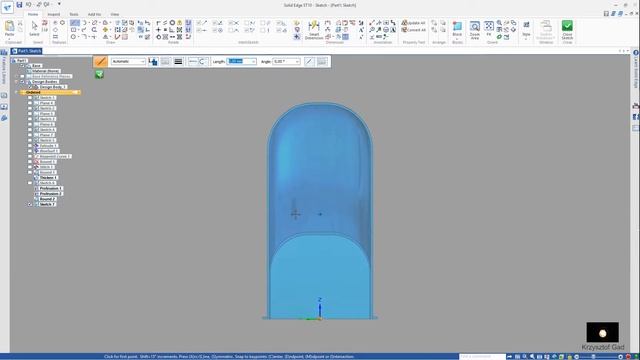Viewport: 640px width, 360px height.
Task: Open the quick access toolbar customize arrow
Action: click(x=59, y=4)
